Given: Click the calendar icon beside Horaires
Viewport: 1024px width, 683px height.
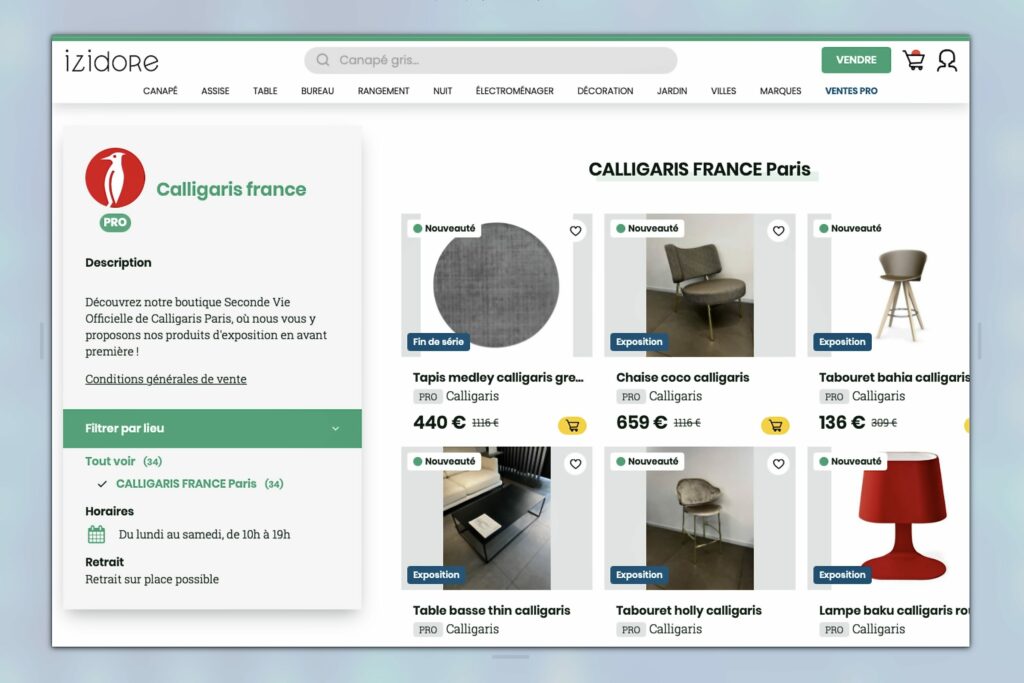Looking at the screenshot, I should (96, 534).
